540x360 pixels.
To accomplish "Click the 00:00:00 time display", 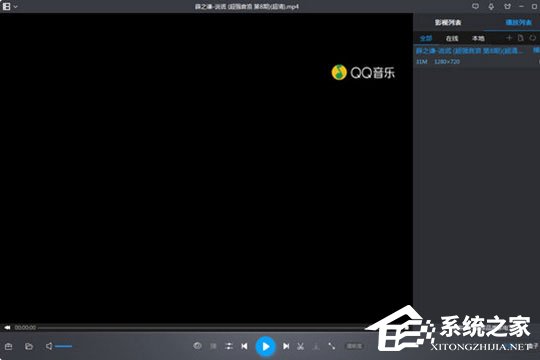I will (25, 327).
